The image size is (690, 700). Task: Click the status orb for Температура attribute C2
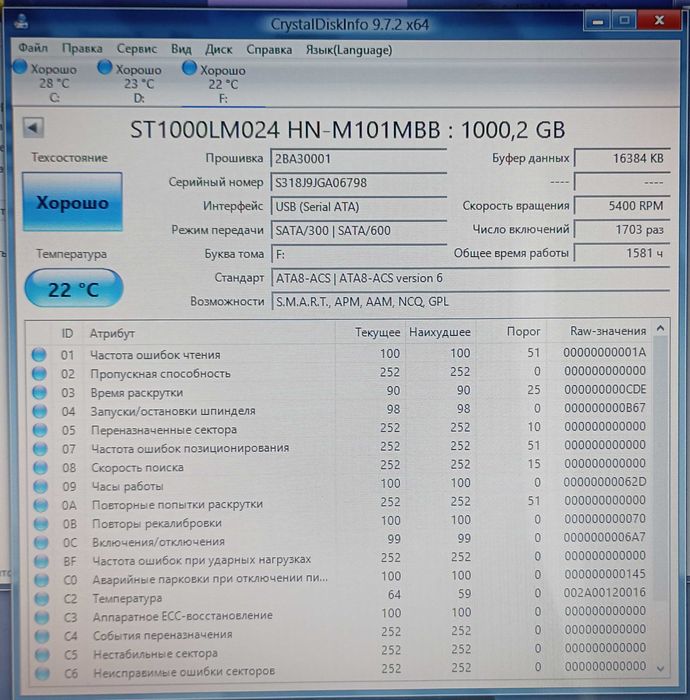point(42,599)
